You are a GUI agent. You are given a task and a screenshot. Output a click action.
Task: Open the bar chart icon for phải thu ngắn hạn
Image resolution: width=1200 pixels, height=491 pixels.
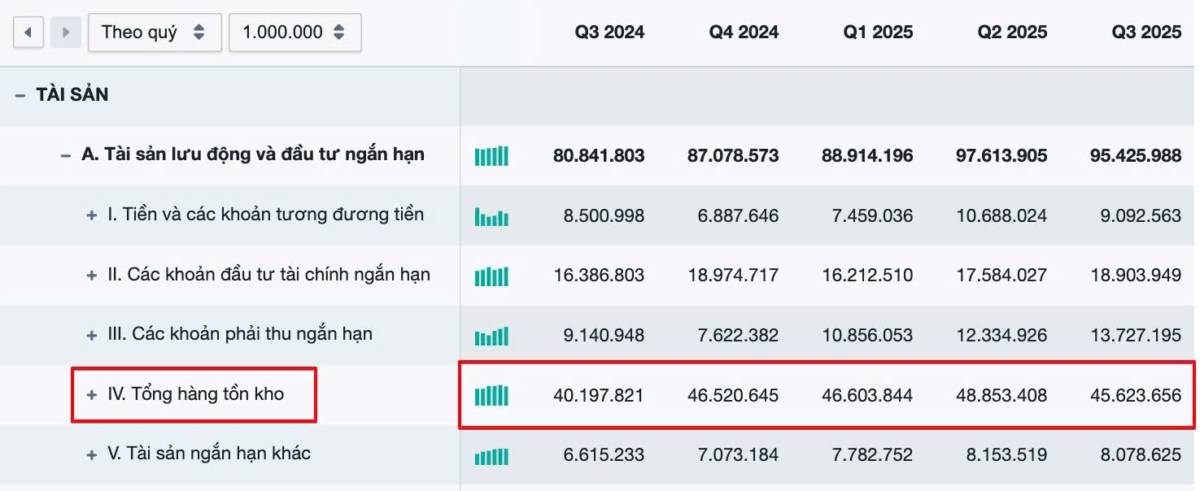[491, 336]
